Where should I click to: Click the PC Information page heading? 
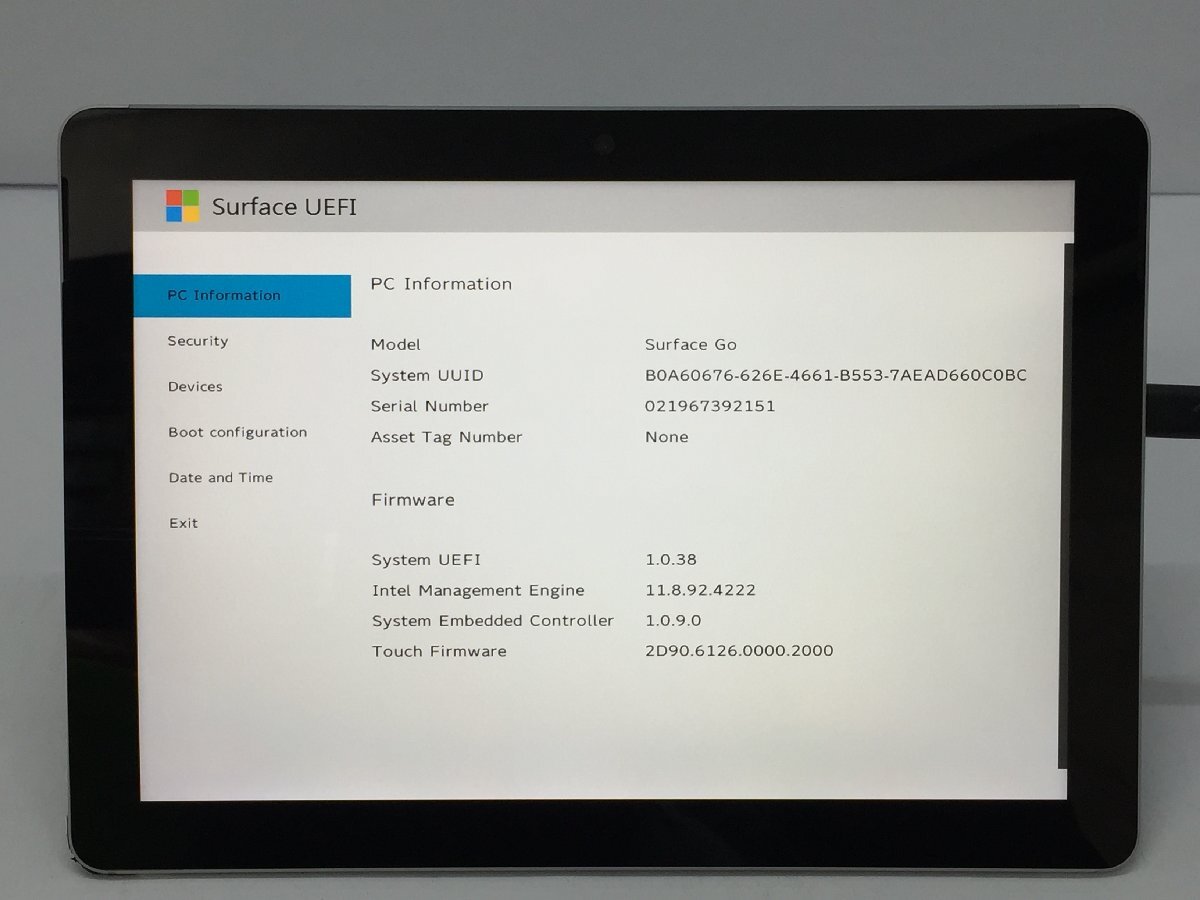(441, 284)
